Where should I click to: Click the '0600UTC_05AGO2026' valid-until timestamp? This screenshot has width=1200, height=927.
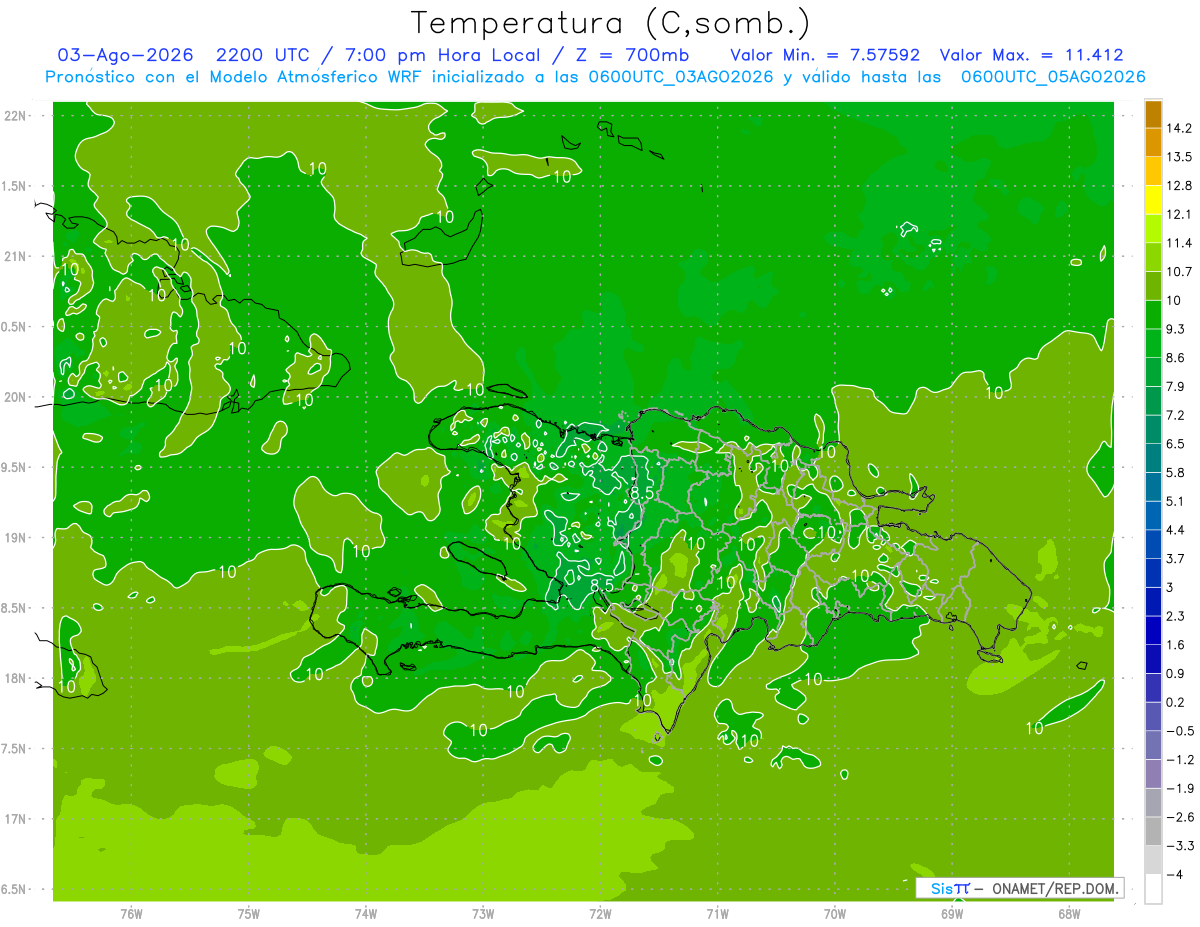point(1053,77)
